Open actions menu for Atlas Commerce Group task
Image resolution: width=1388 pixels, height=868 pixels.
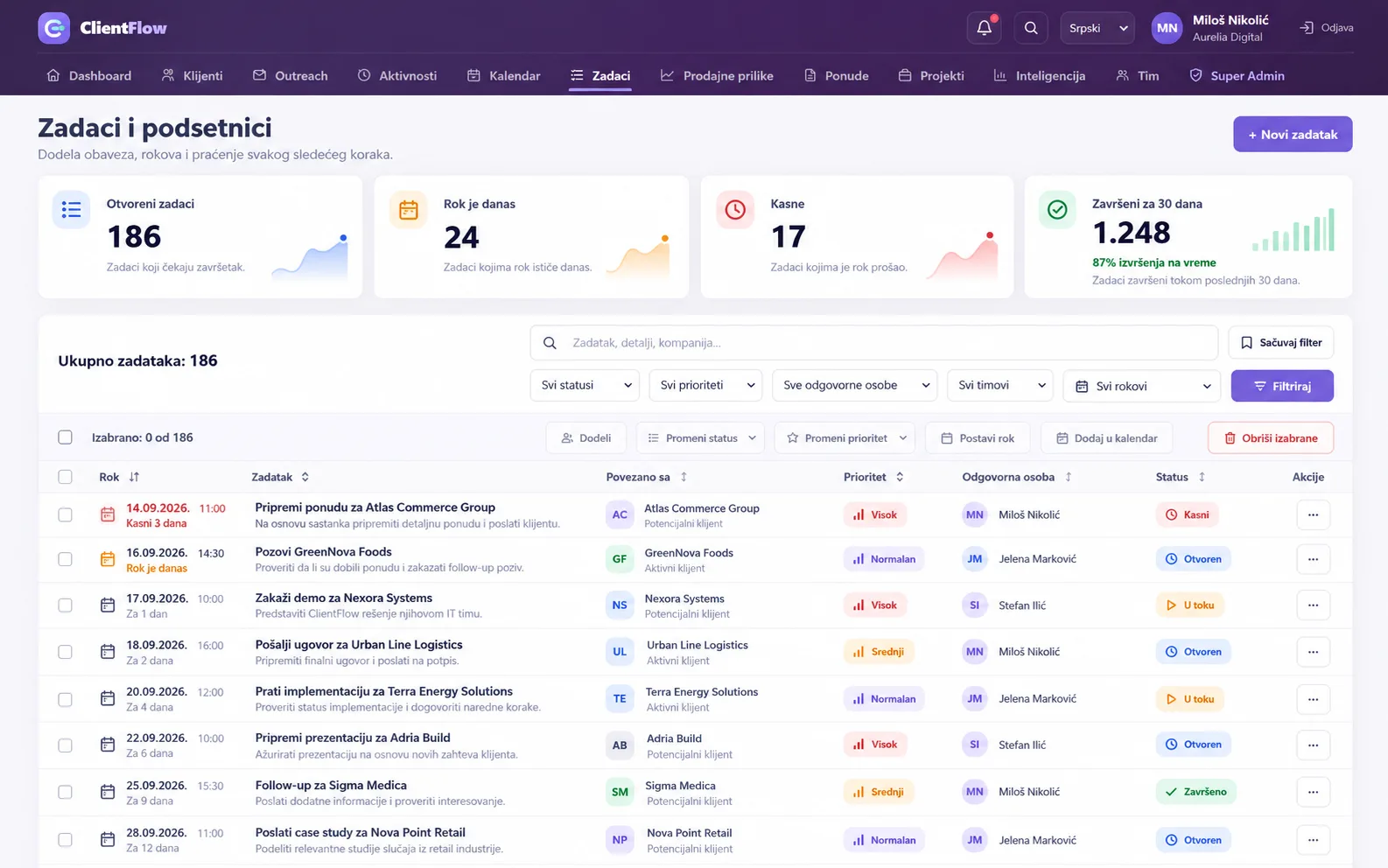pos(1313,514)
